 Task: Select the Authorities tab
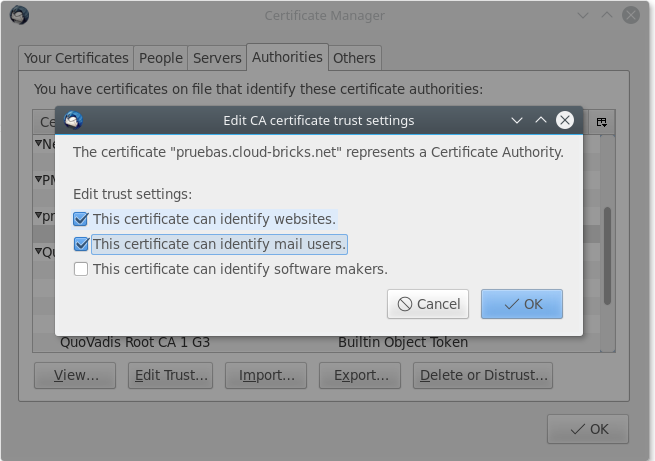tap(287, 57)
